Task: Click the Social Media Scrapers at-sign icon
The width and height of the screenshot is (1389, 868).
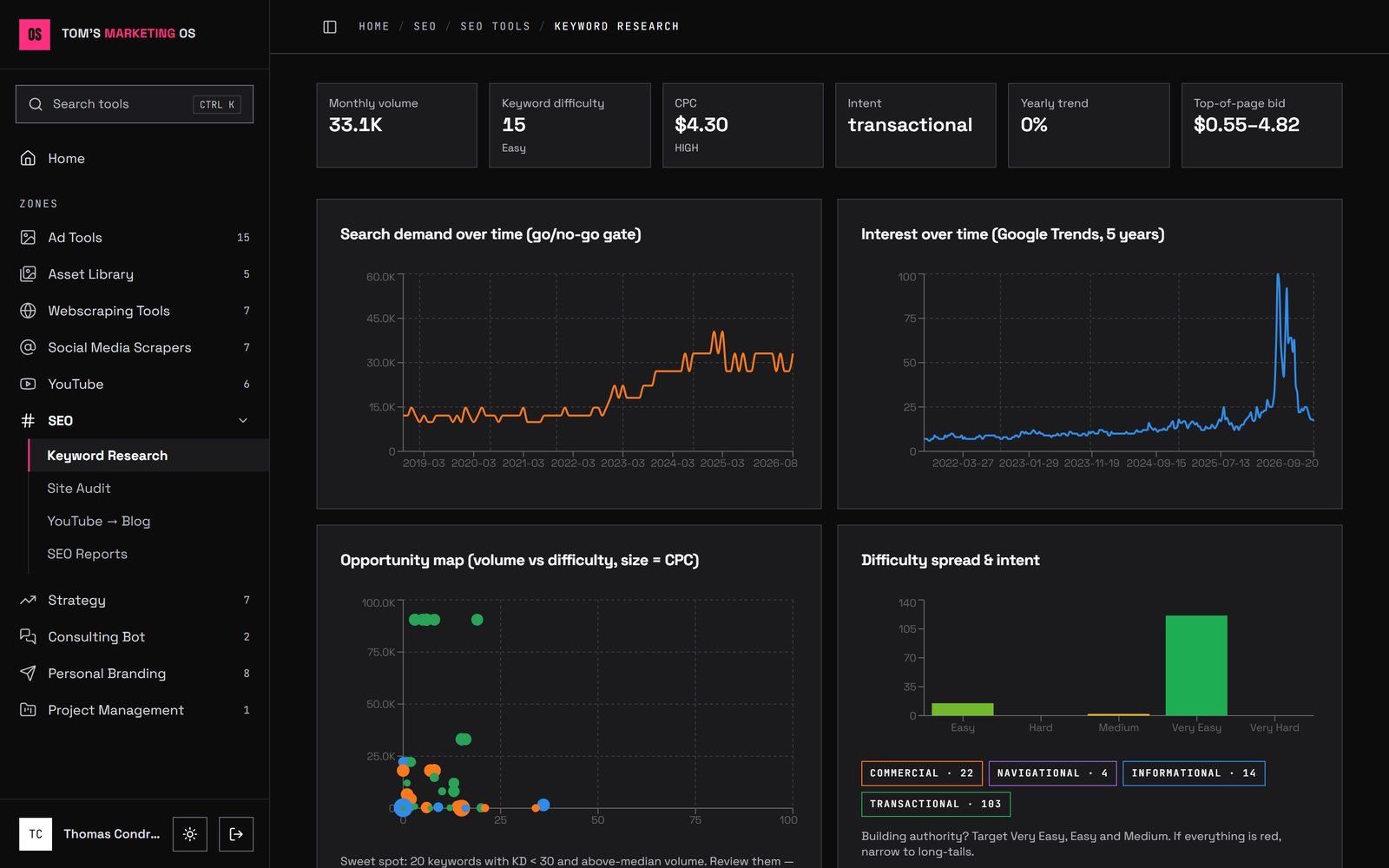Action: coord(28,347)
